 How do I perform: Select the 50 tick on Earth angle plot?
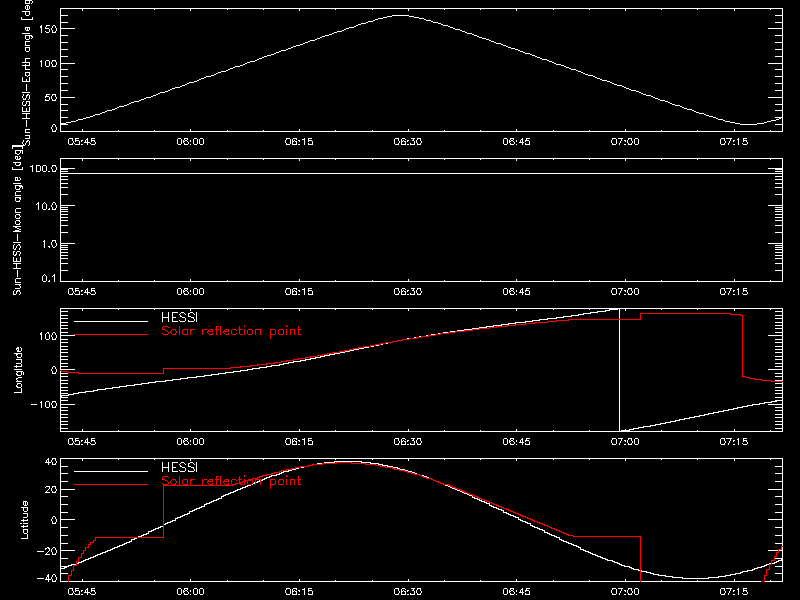coord(51,98)
